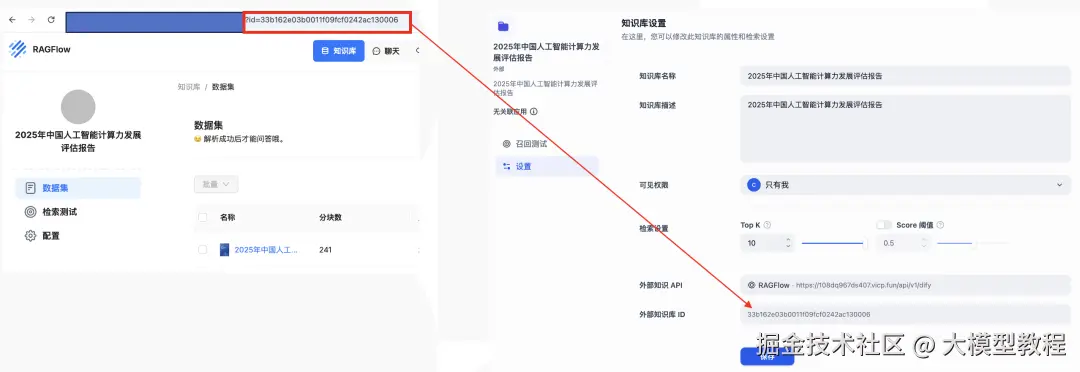Click the 241 chunk count cell
1080x372 pixels.
[326, 249]
